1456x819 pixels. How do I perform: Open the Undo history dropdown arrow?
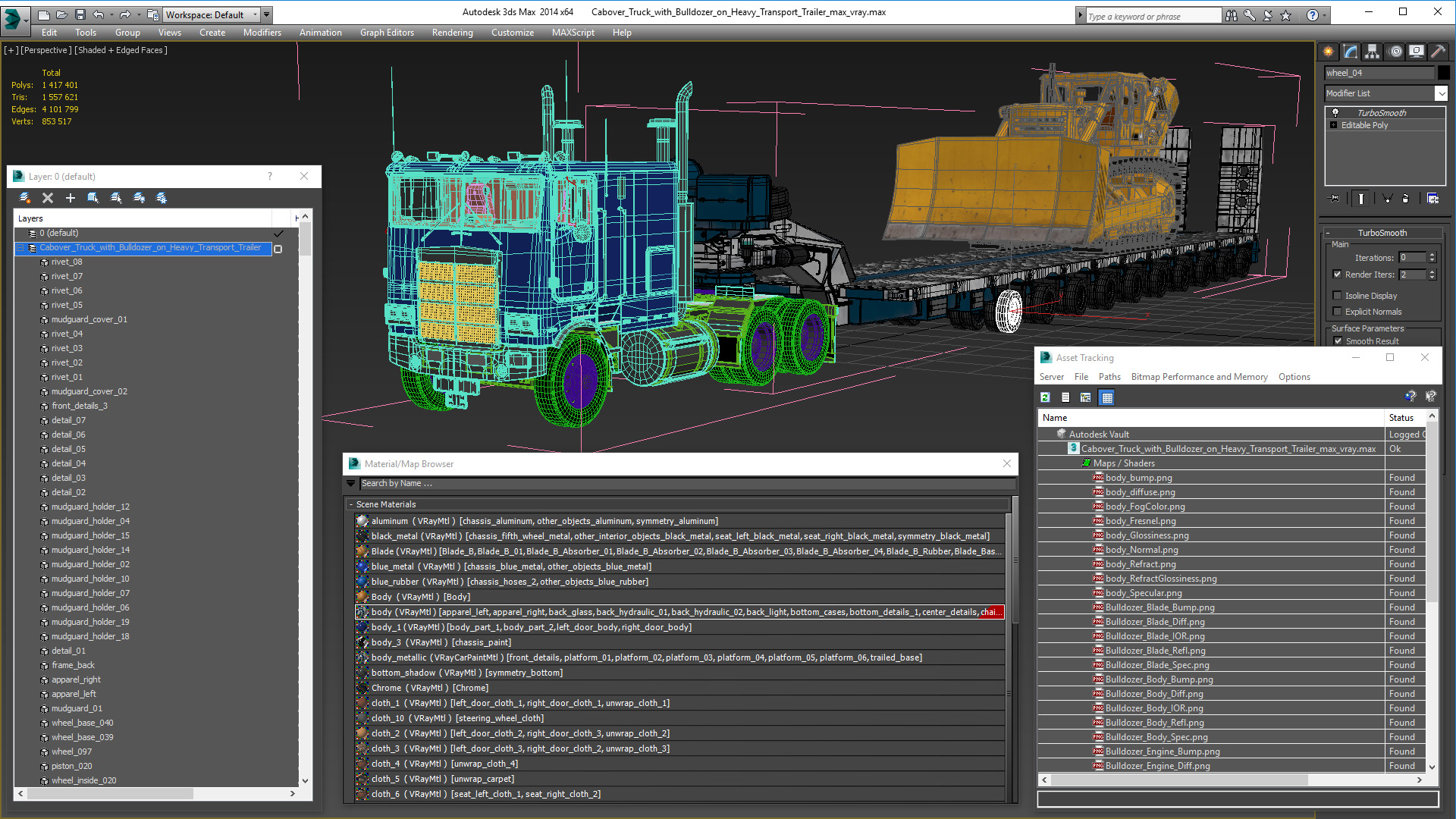(110, 14)
